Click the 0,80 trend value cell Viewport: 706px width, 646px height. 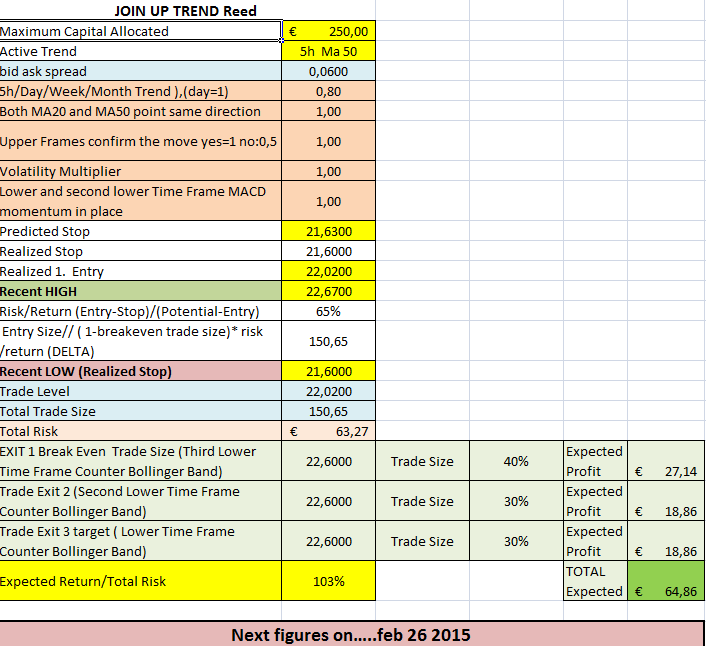coord(328,91)
